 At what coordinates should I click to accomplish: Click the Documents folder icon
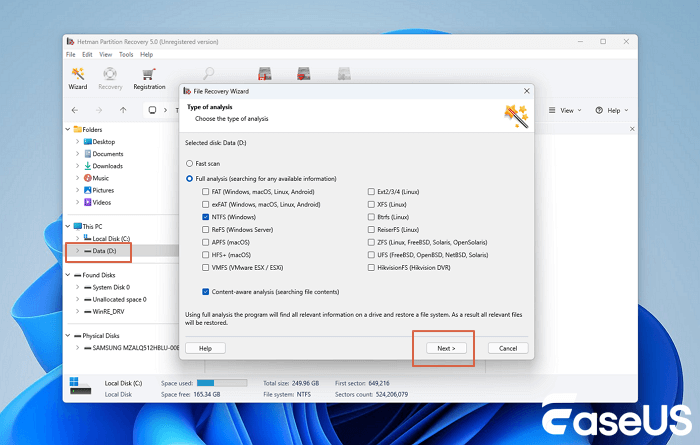click(x=88, y=154)
